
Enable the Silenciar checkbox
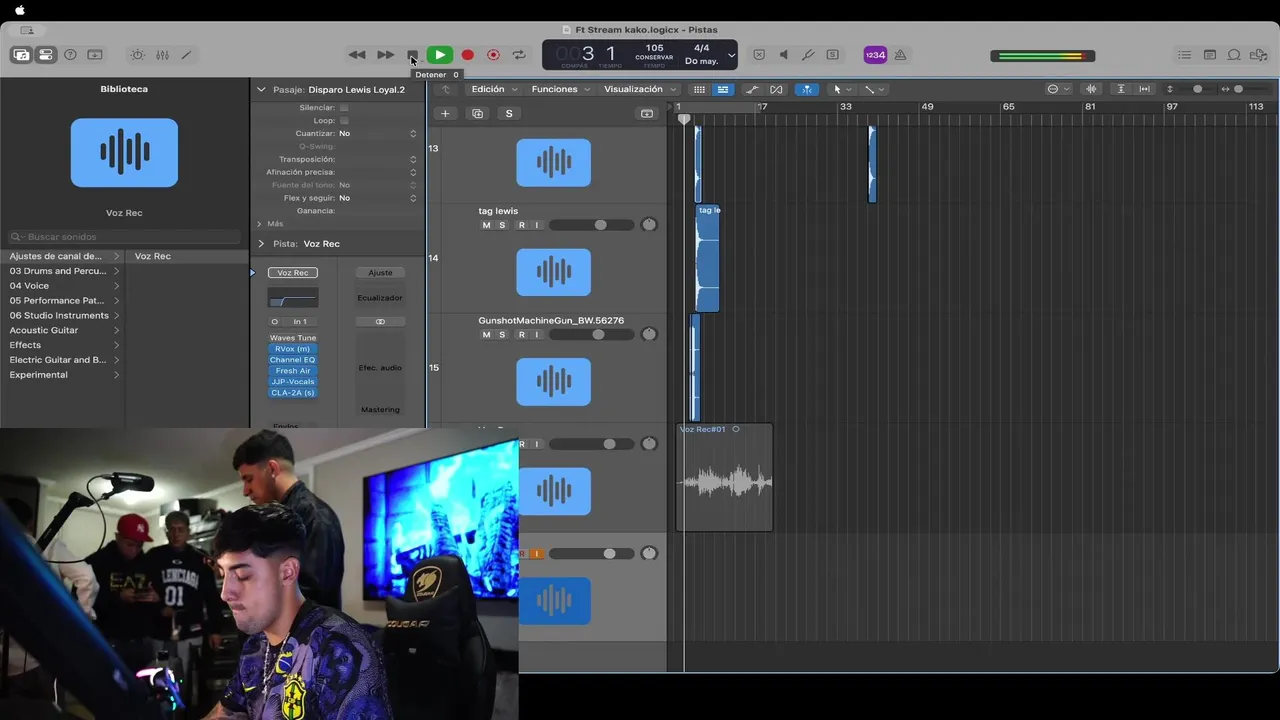pos(344,107)
